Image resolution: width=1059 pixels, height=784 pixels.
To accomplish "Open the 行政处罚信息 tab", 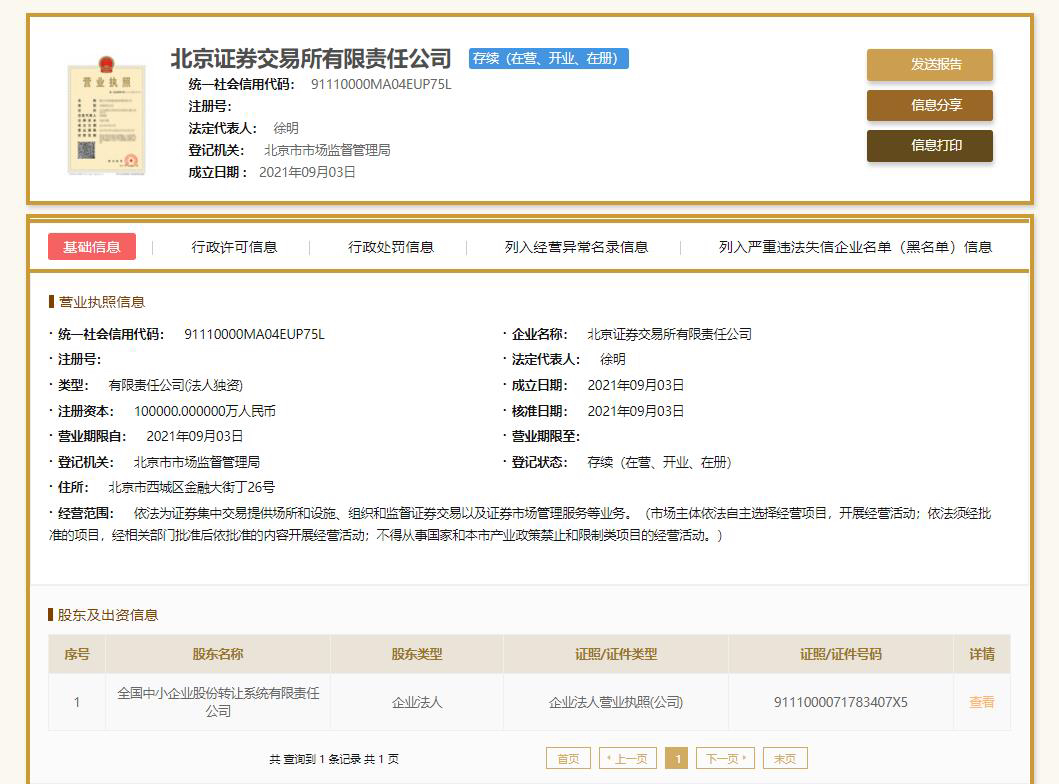I will point(391,247).
